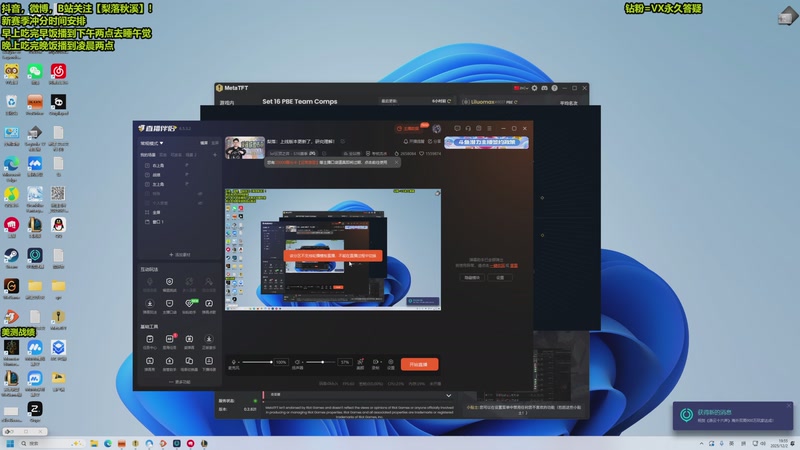Click the speaker icon in the audio bar
The width and height of the screenshot is (800, 450).
point(297,362)
